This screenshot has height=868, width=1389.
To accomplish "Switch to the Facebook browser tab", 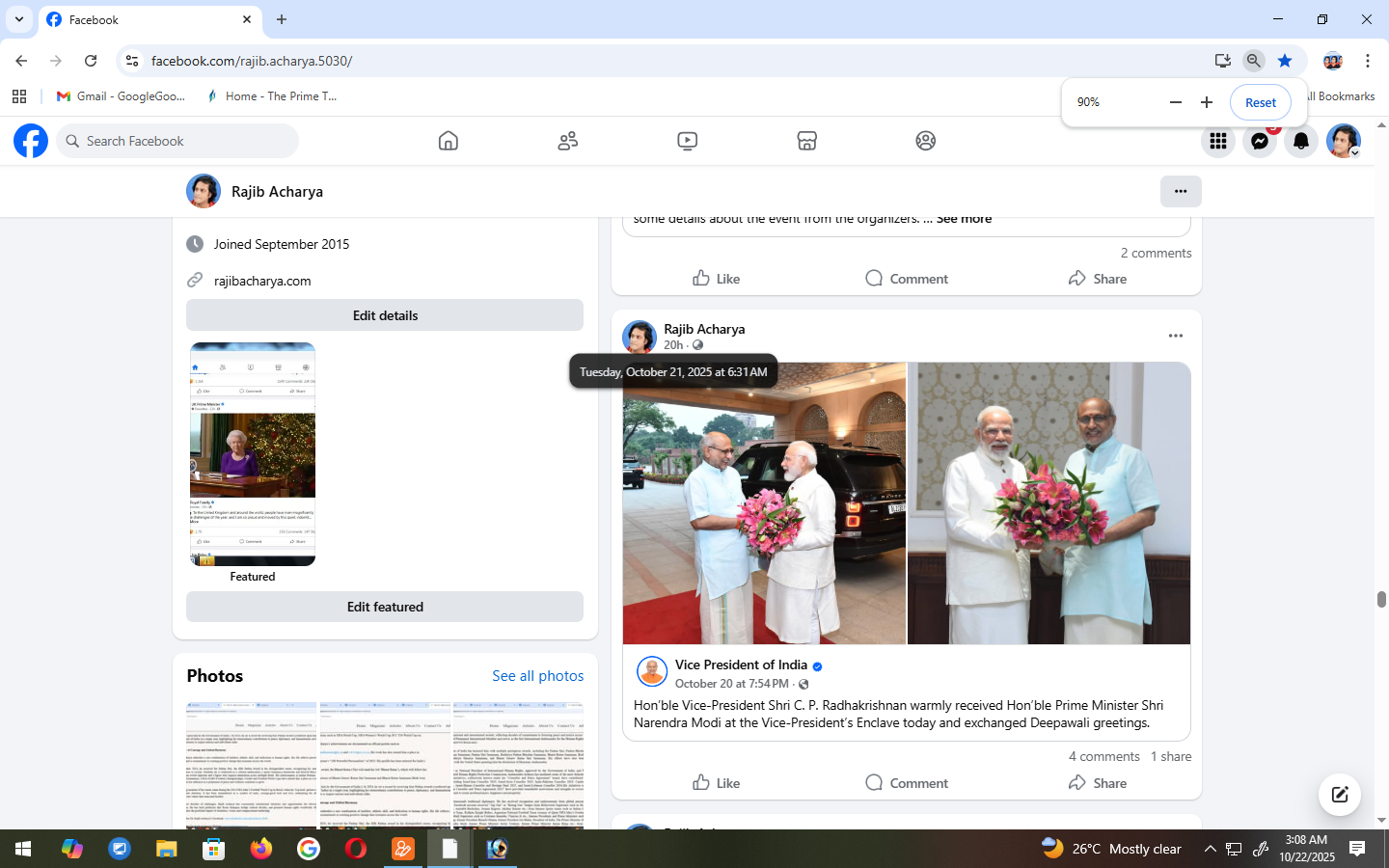I will pyautogui.click(x=145, y=19).
